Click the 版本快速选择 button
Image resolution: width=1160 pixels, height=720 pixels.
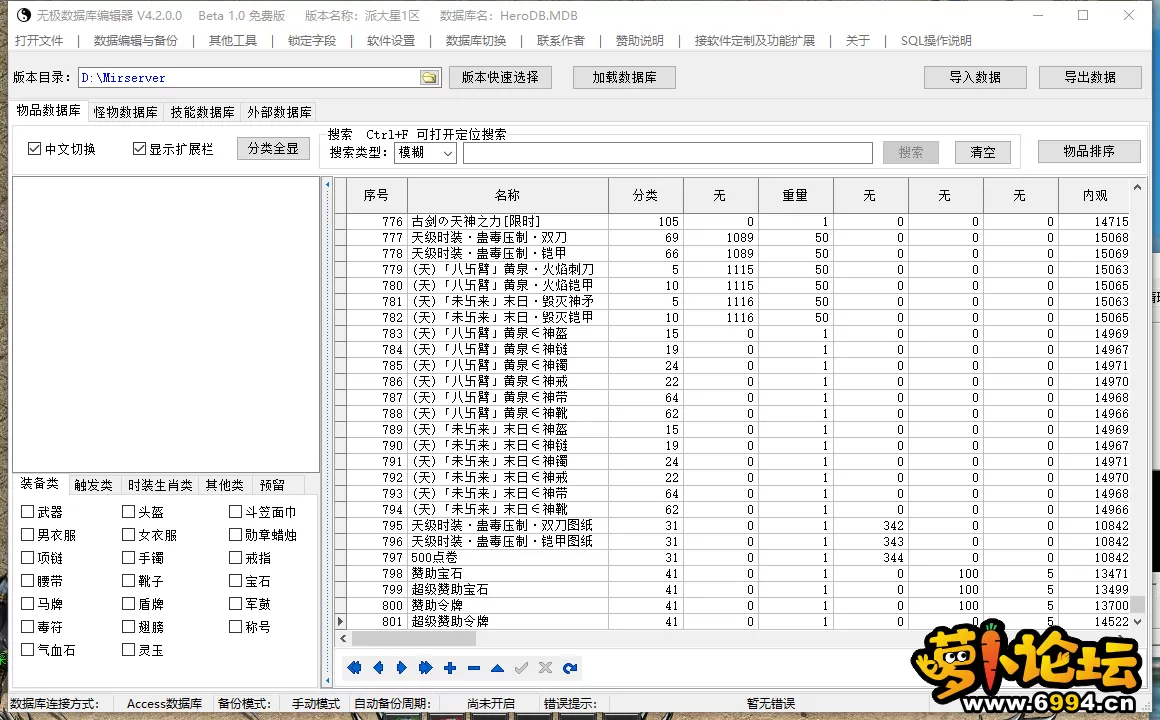tap(500, 77)
